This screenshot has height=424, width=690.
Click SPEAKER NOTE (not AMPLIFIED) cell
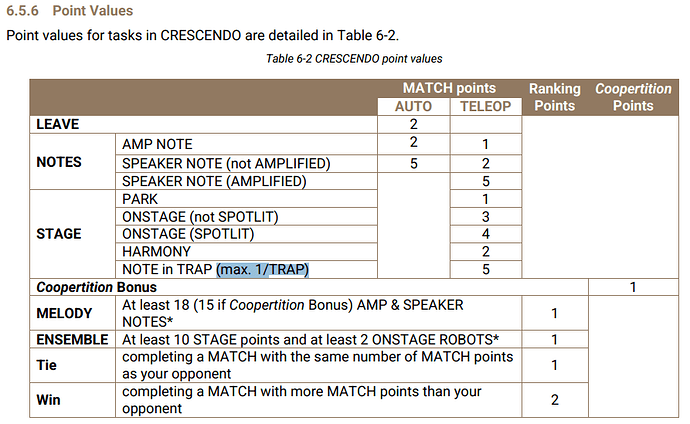[x=246, y=164]
